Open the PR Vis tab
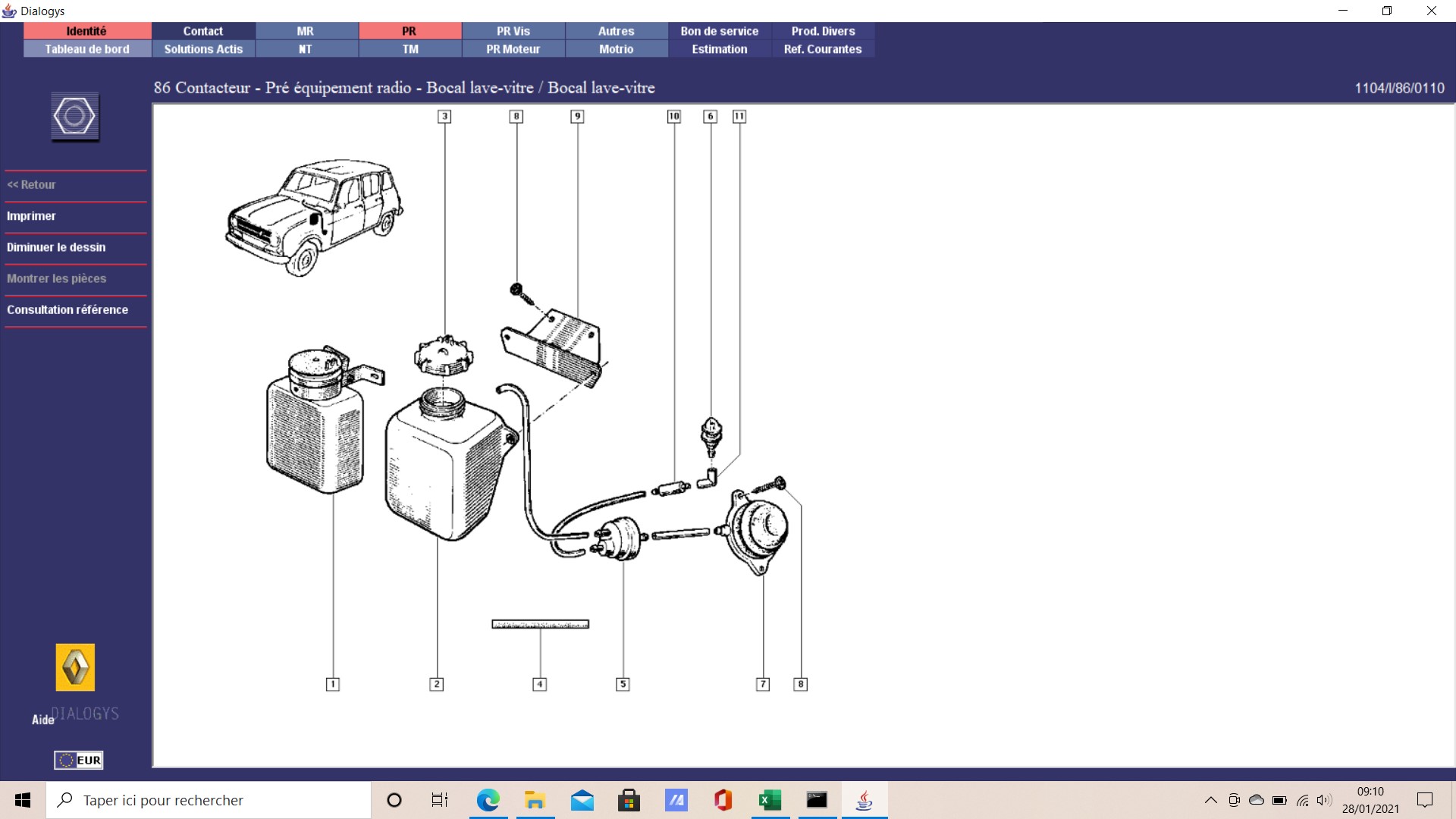Image resolution: width=1456 pixels, height=819 pixels. [x=513, y=31]
